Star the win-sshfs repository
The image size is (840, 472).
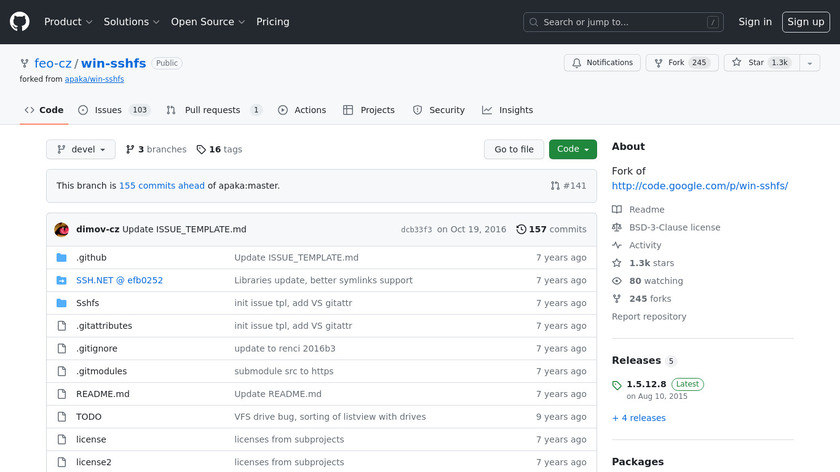(760, 63)
